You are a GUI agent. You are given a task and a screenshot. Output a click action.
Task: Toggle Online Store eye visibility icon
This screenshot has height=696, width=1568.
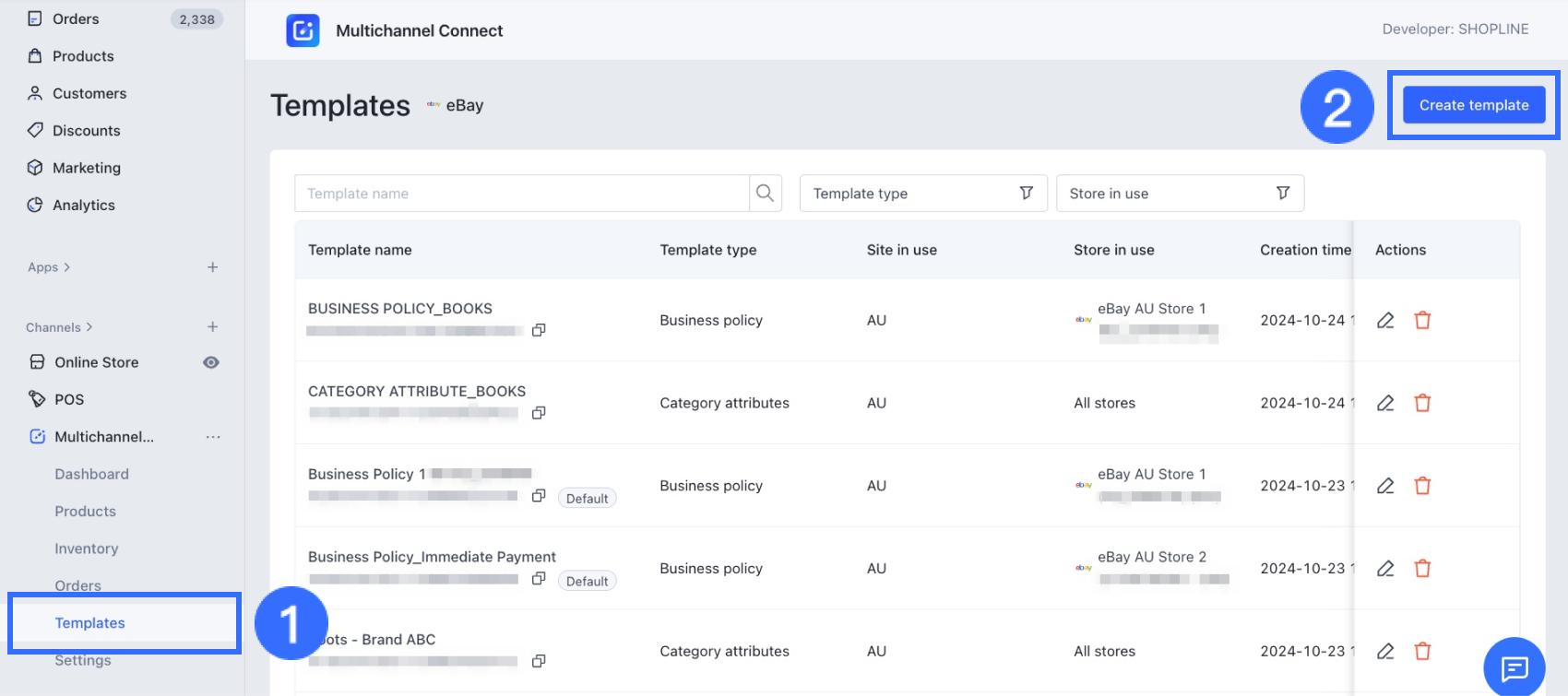(211, 362)
